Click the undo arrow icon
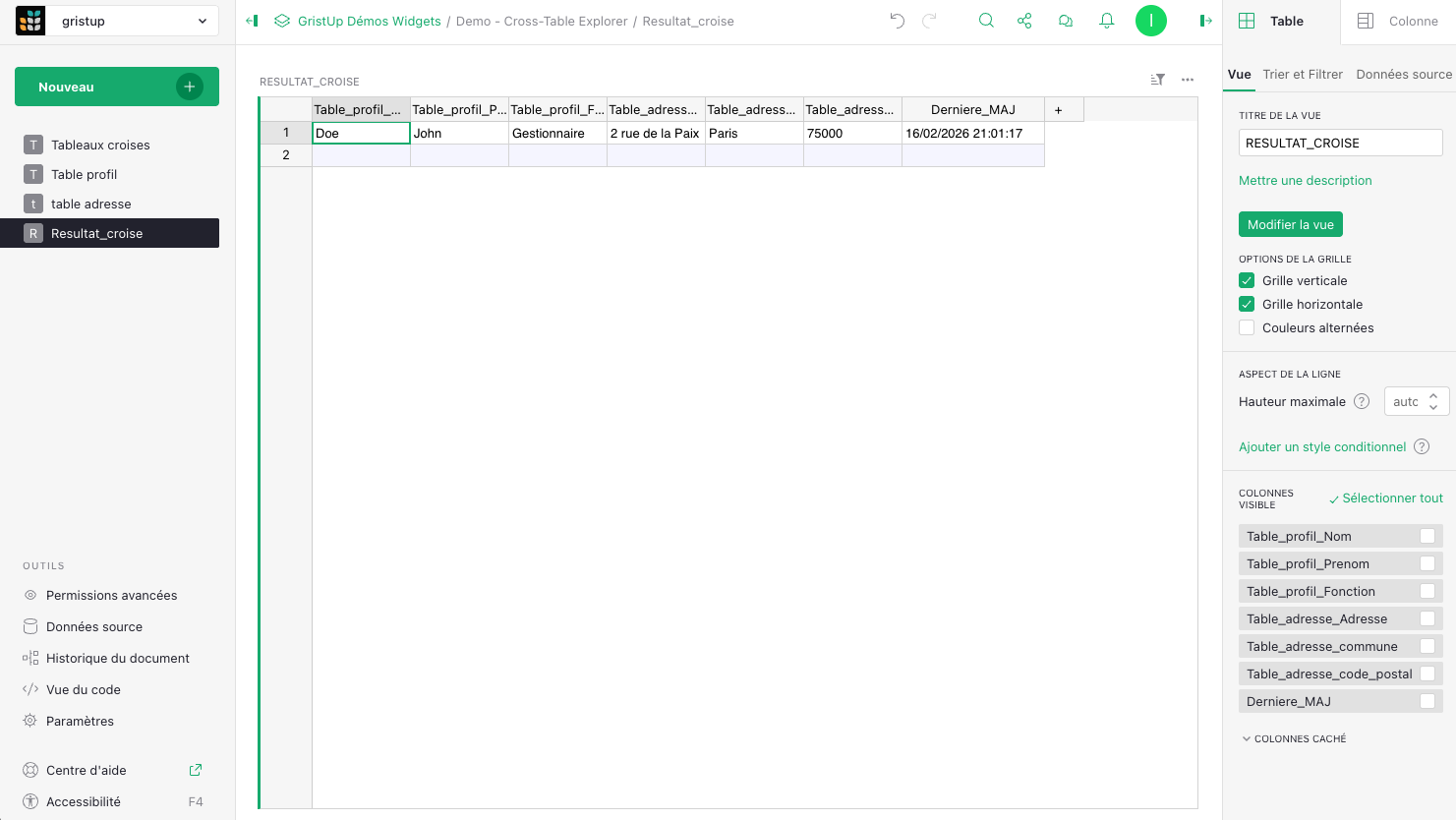Image resolution: width=1456 pixels, height=820 pixels. (x=897, y=21)
